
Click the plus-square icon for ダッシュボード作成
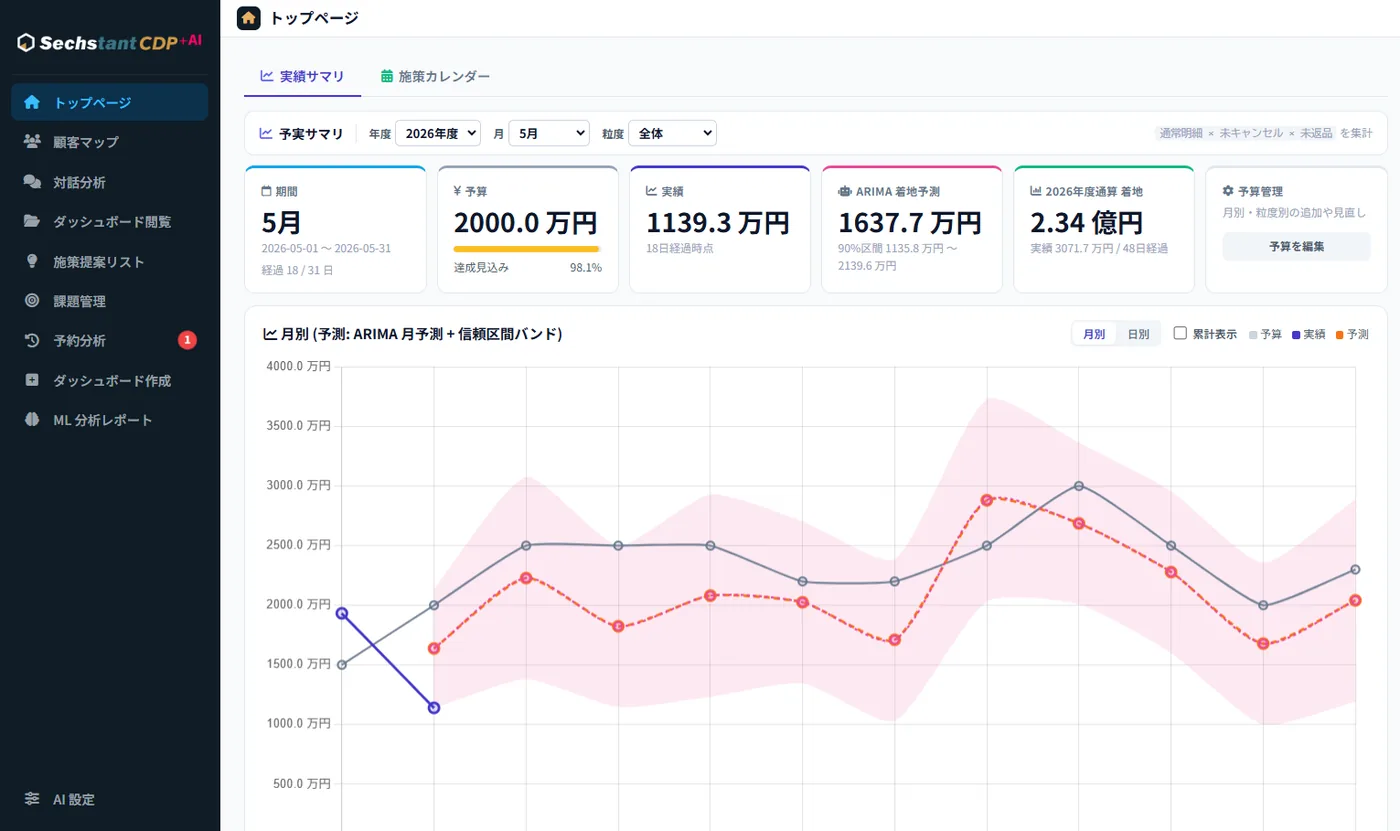pyautogui.click(x=32, y=380)
